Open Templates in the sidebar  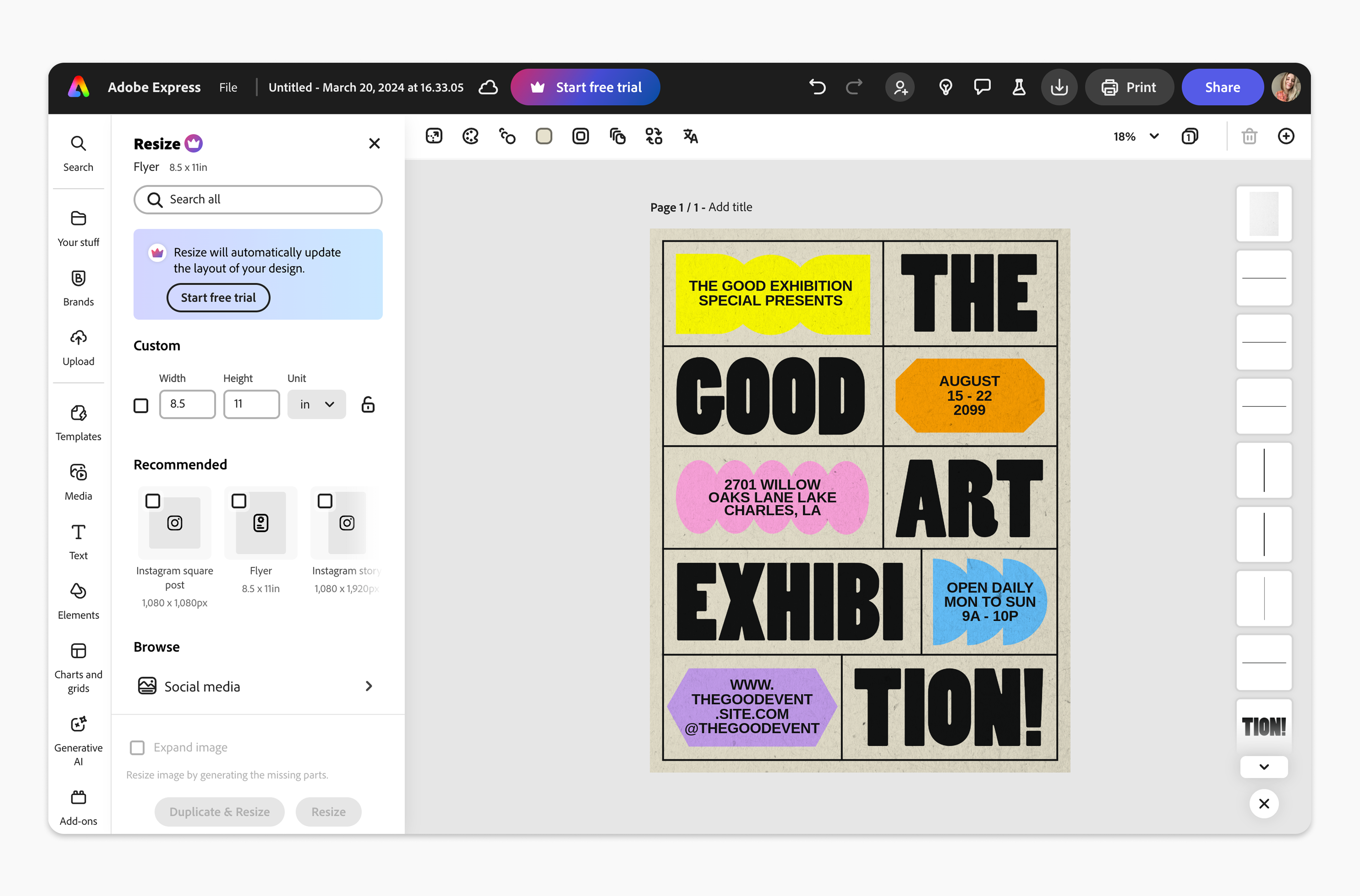78,422
